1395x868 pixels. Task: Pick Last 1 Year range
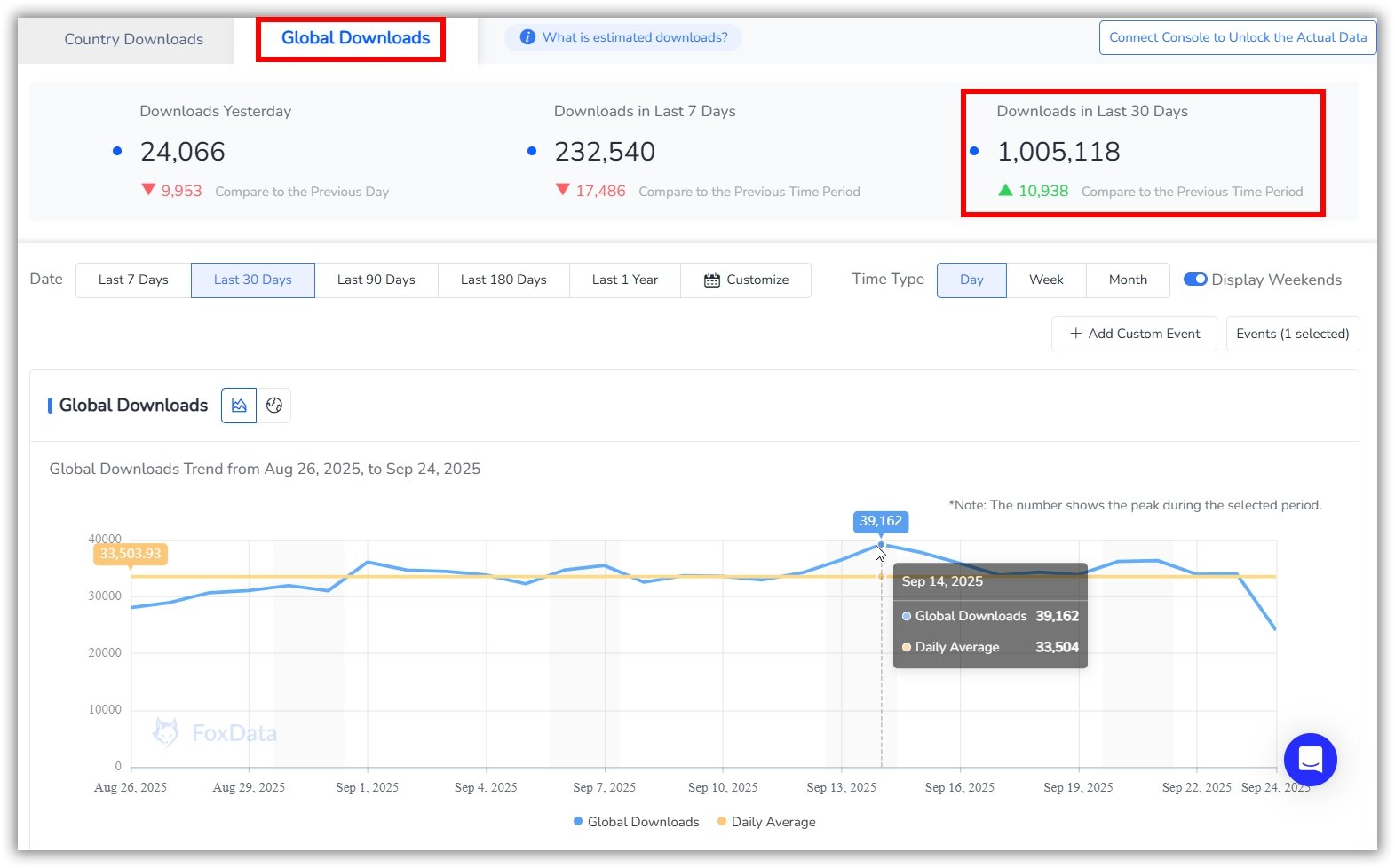tap(625, 280)
